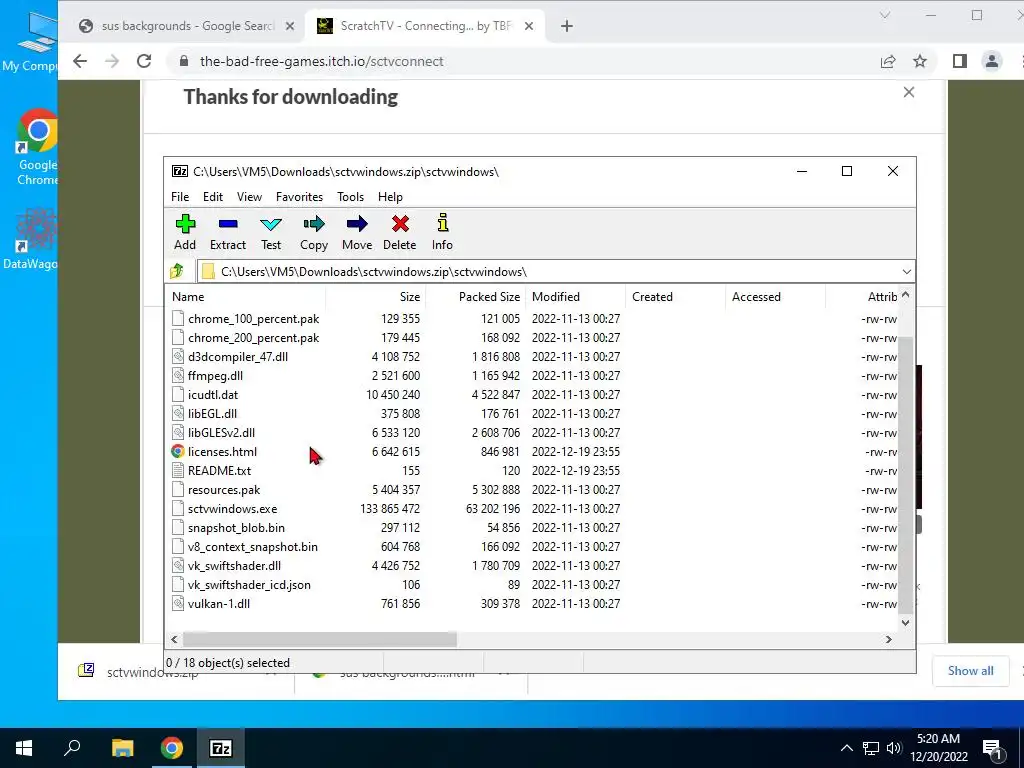Sort by the Accessed column header
The width and height of the screenshot is (1024, 768).
(x=776, y=296)
